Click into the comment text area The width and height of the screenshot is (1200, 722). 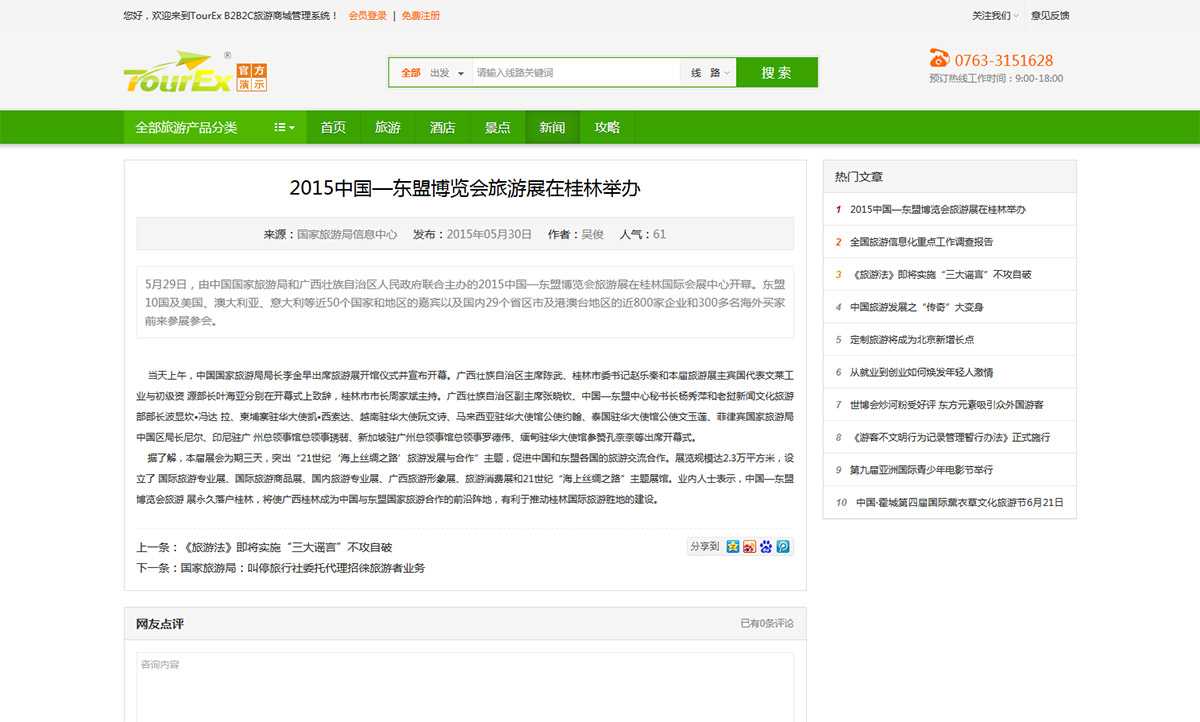465,688
